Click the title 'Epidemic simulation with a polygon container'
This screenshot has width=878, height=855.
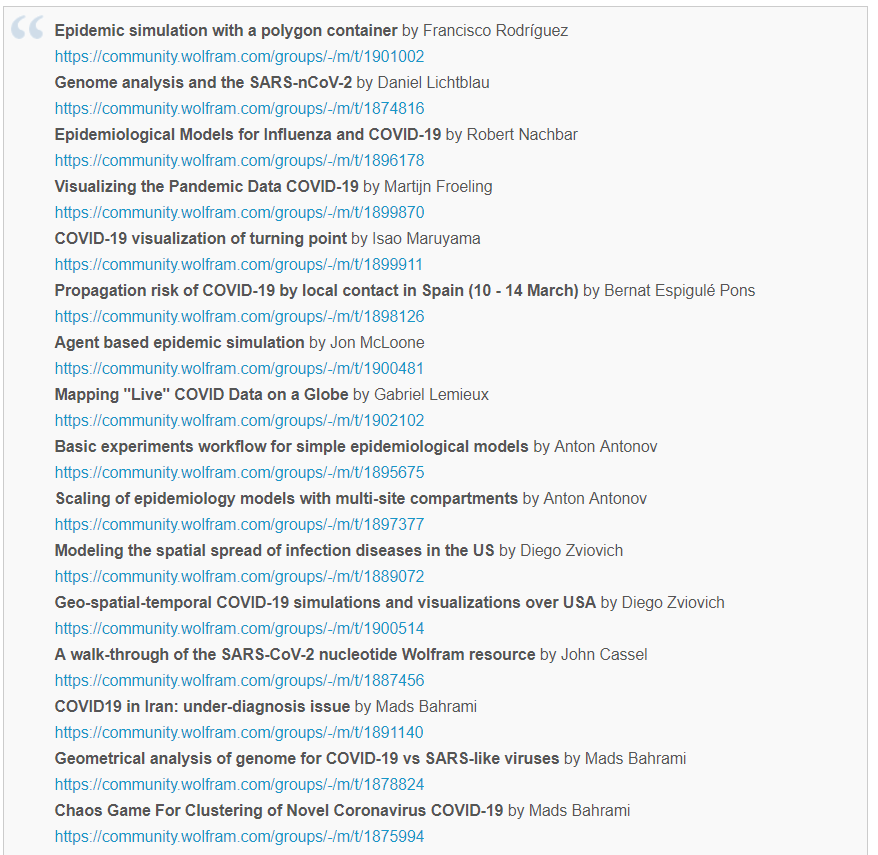(226, 31)
